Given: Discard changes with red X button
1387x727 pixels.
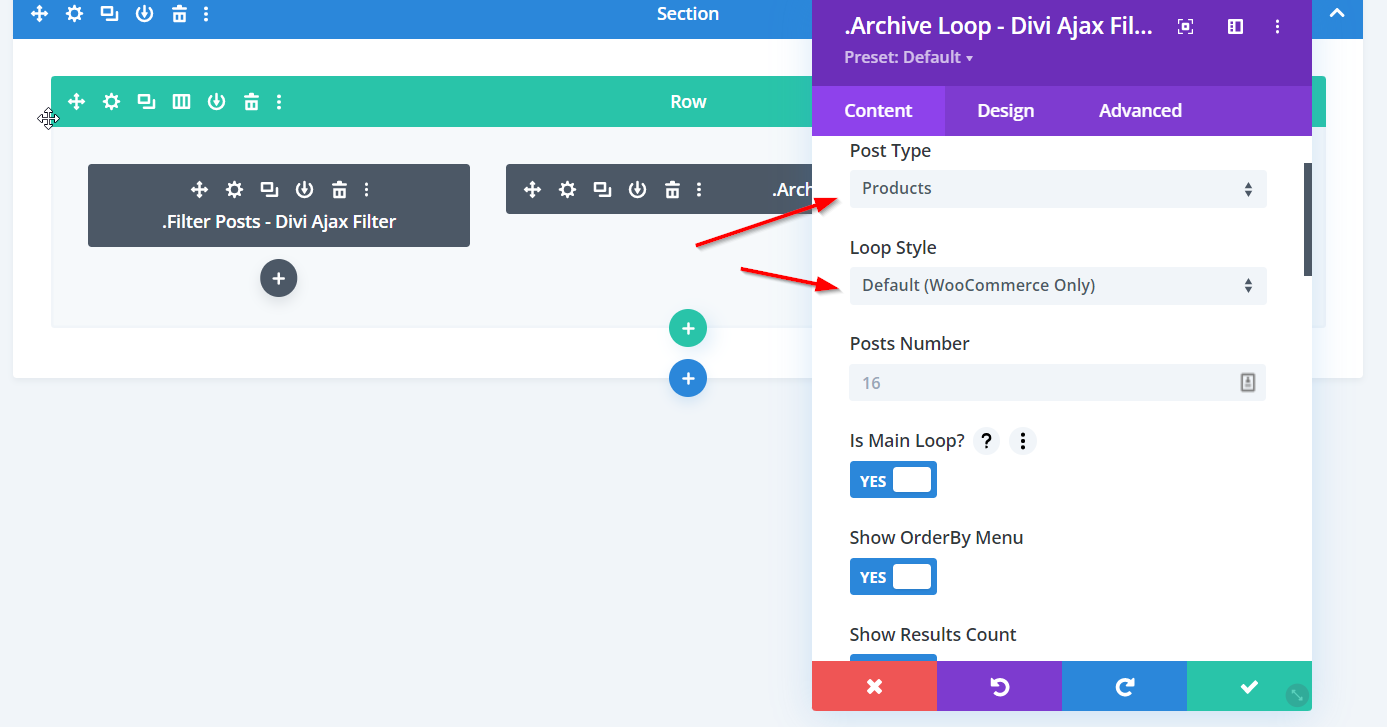Looking at the screenshot, I should [874, 686].
